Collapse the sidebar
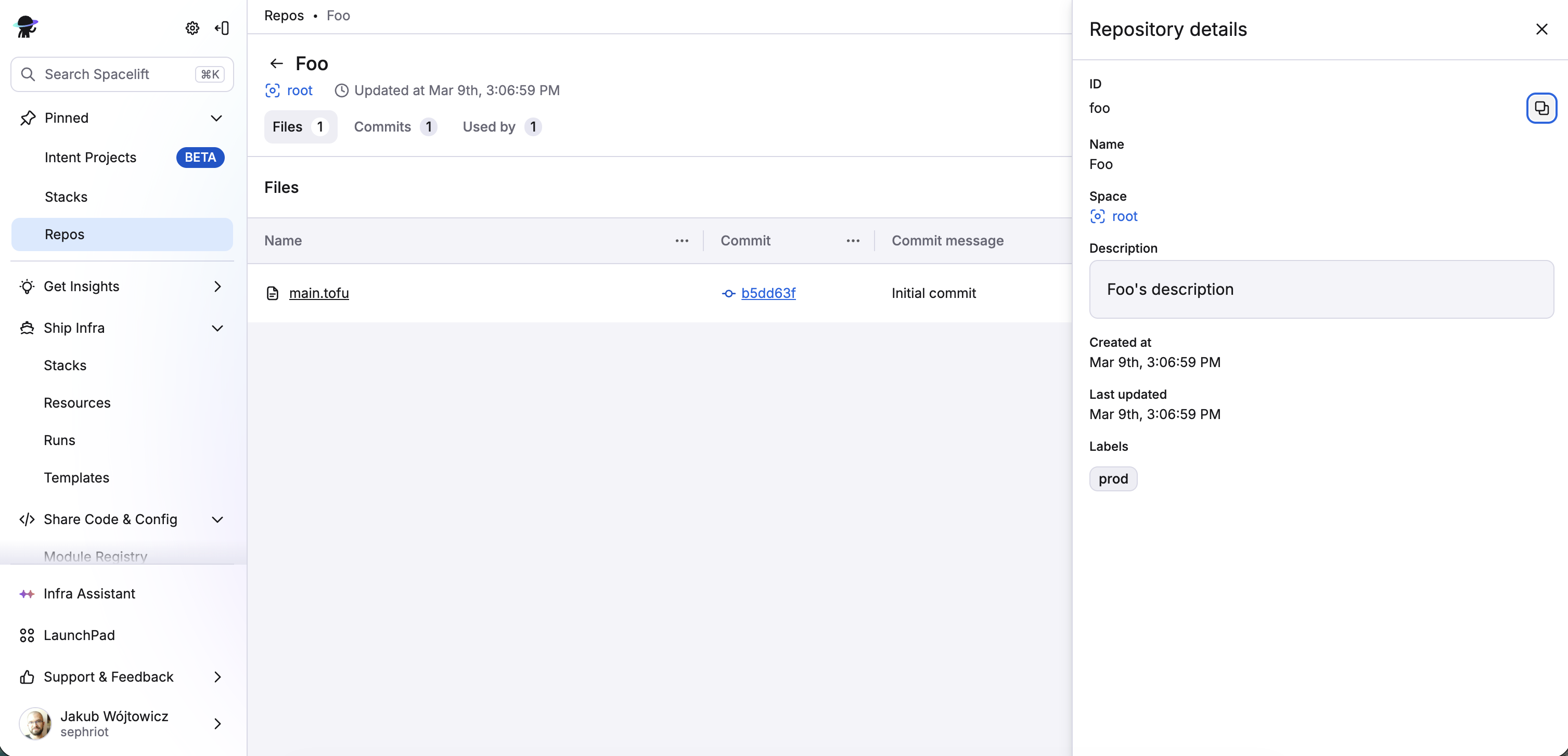The width and height of the screenshot is (1568, 756). click(222, 28)
